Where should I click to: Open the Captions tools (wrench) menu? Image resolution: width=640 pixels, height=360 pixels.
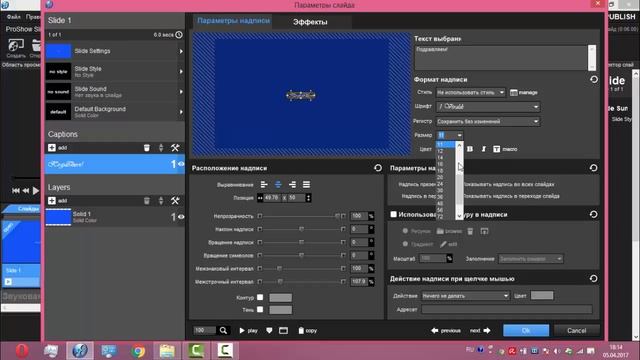175,148
